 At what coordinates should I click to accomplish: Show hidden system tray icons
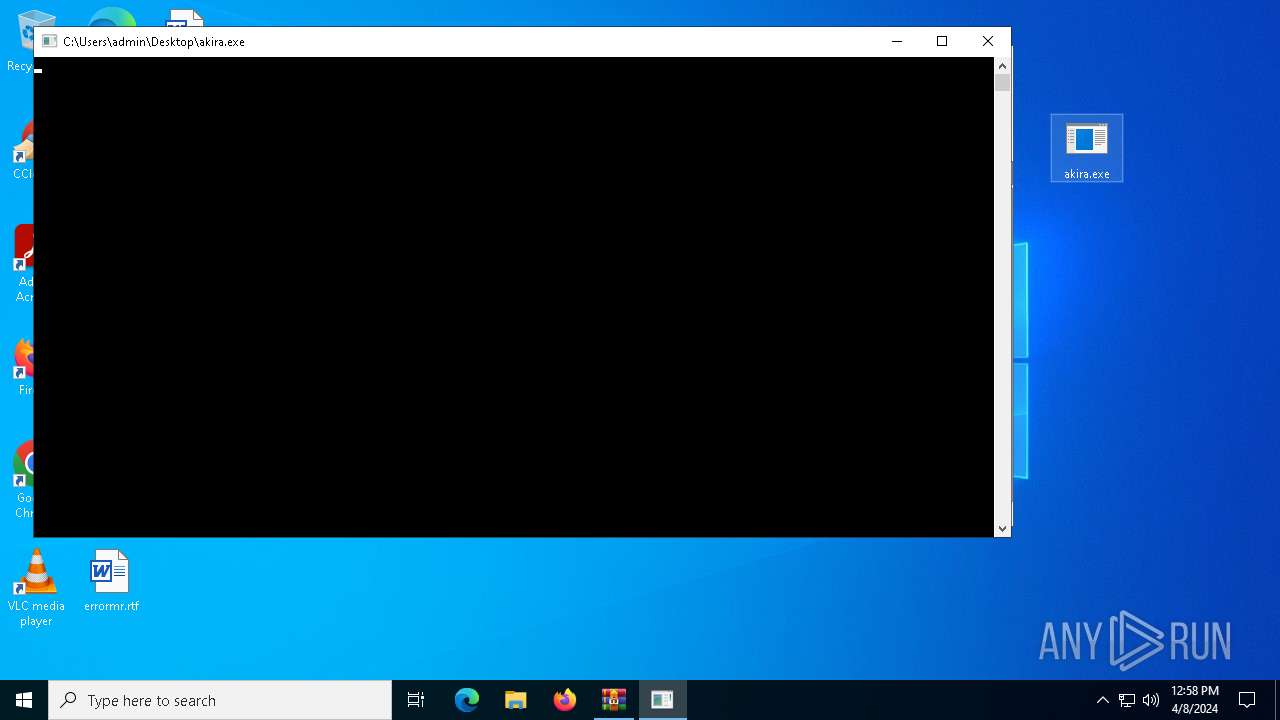pyautogui.click(x=1103, y=700)
